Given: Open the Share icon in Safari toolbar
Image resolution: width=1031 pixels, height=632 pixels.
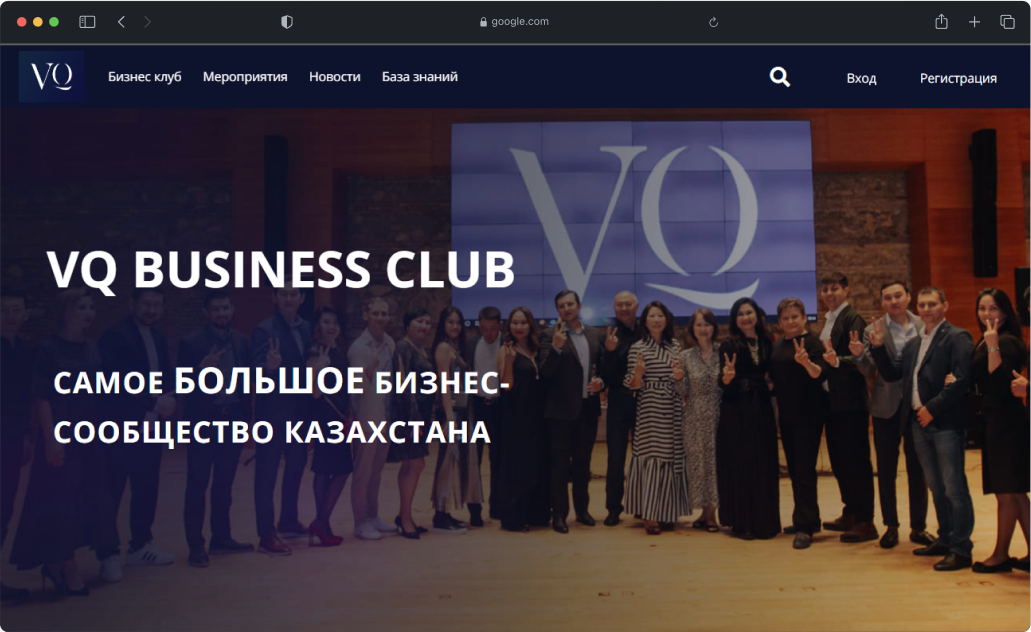Looking at the screenshot, I should tap(942, 22).
